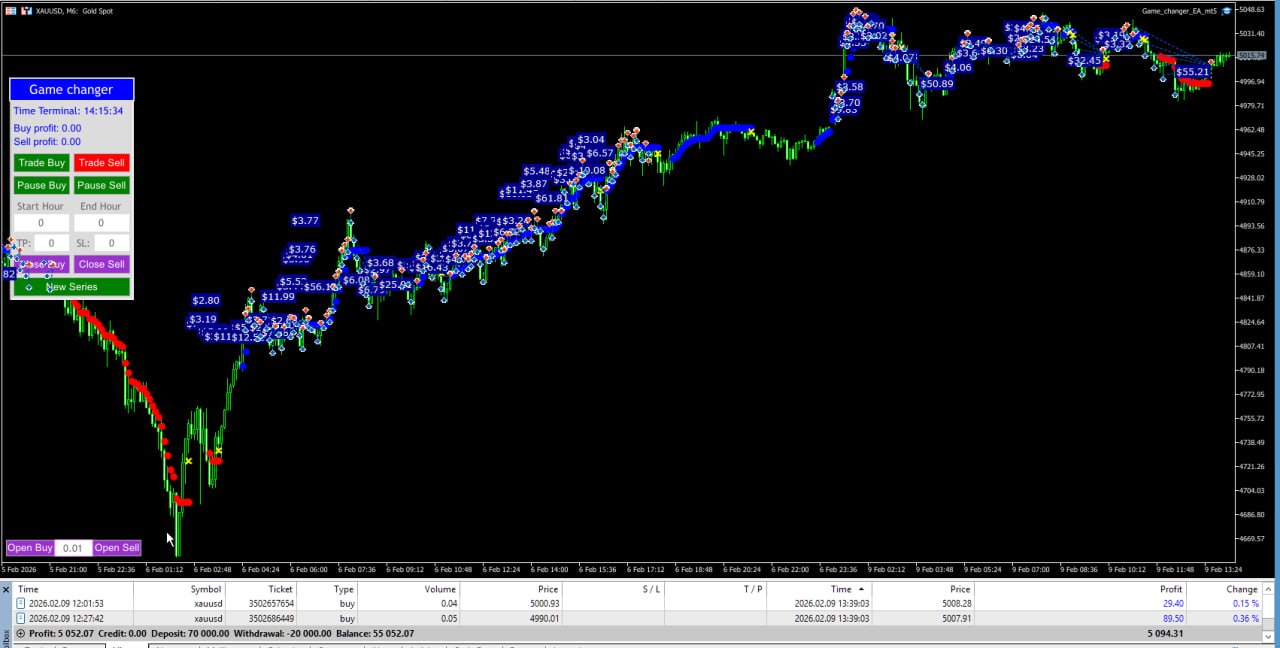Image resolution: width=1280 pixels, height=648 pixels.
Task: Click the Game_changer_EA_mt5 expert hat icon
Action: tap(1227, 11)
